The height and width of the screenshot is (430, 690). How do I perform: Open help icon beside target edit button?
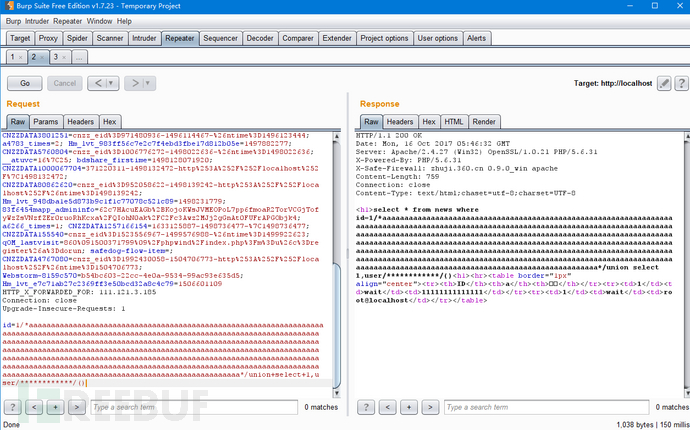(682, 83)
